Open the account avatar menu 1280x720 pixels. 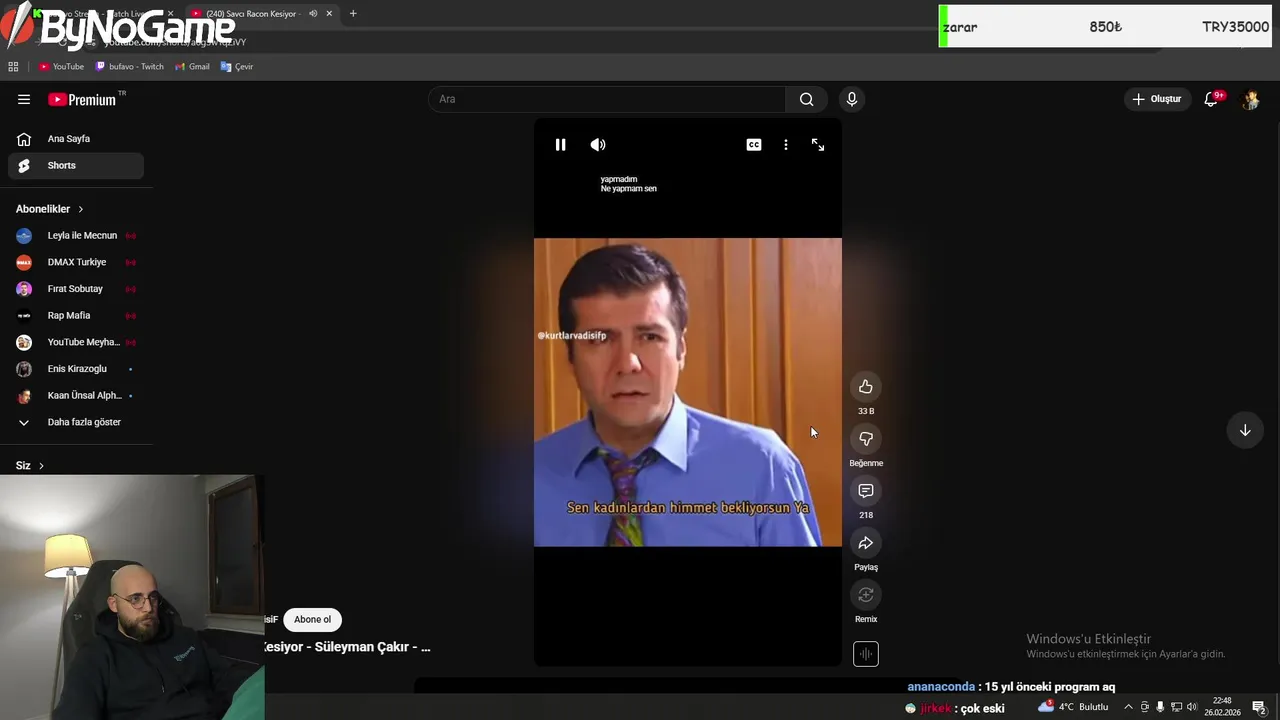(1250, 99)
